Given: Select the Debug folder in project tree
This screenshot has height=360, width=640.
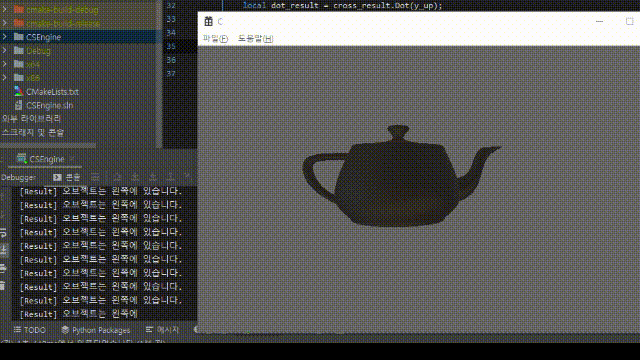Looking at the screenshot, I should coord(38,51).
